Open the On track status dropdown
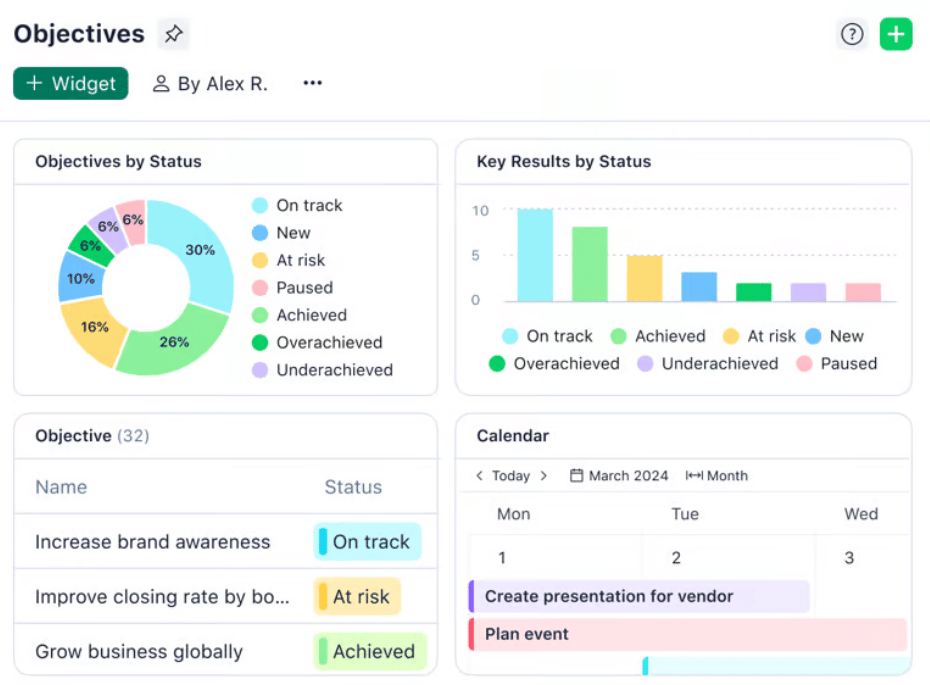Image resolution: width=930 pixels, height=685 pixels. pos(367,542)
